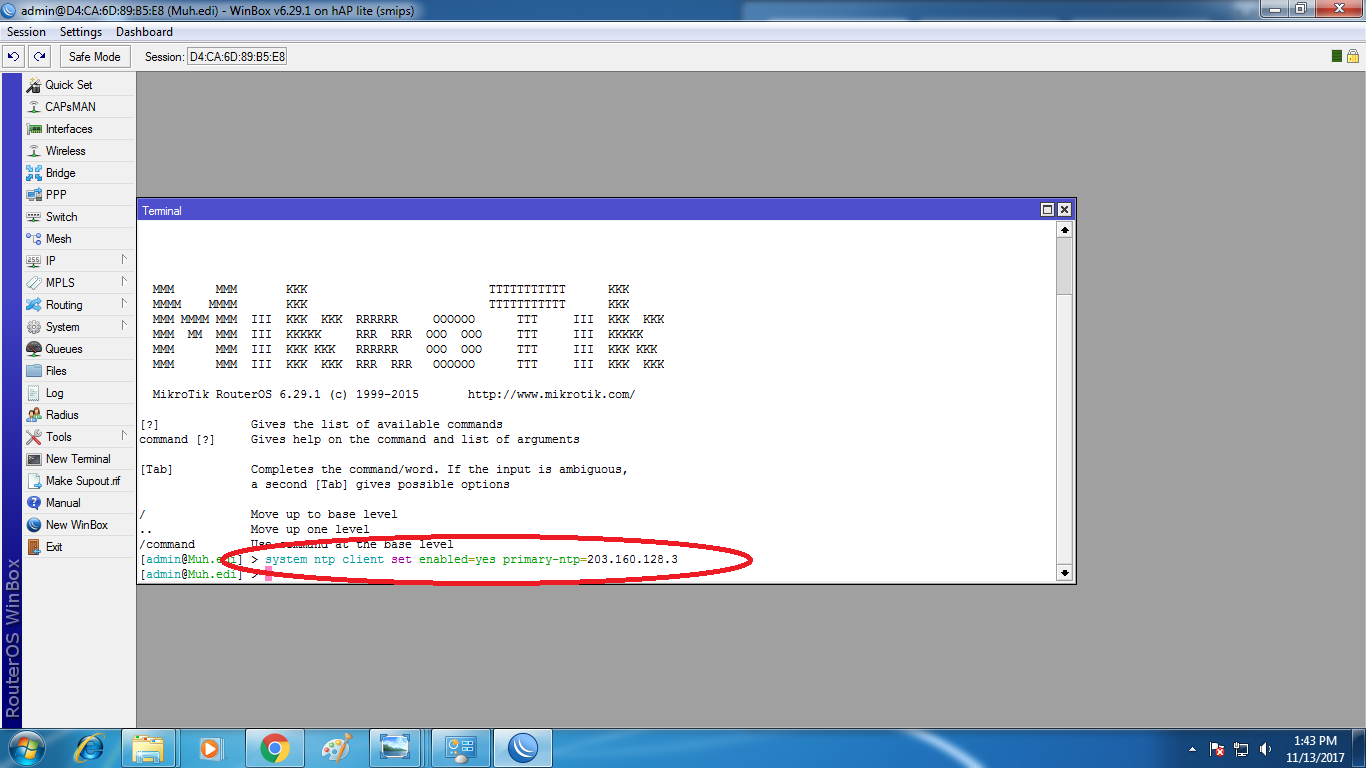Open the Dashboard menu
Viewport: 1366px width, 768px height.
(x=144, y=32)
